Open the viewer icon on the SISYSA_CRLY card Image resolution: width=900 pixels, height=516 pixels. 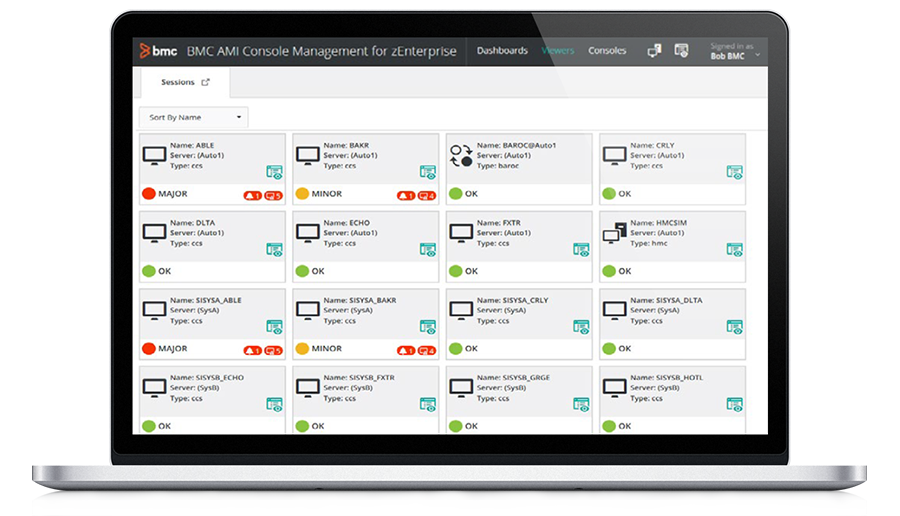[580, 327]
